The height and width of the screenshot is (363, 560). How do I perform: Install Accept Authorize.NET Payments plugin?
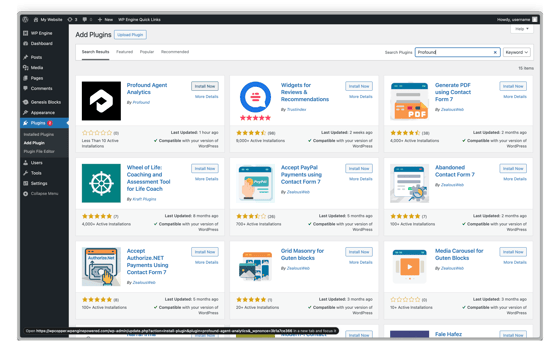coord(205,252)
